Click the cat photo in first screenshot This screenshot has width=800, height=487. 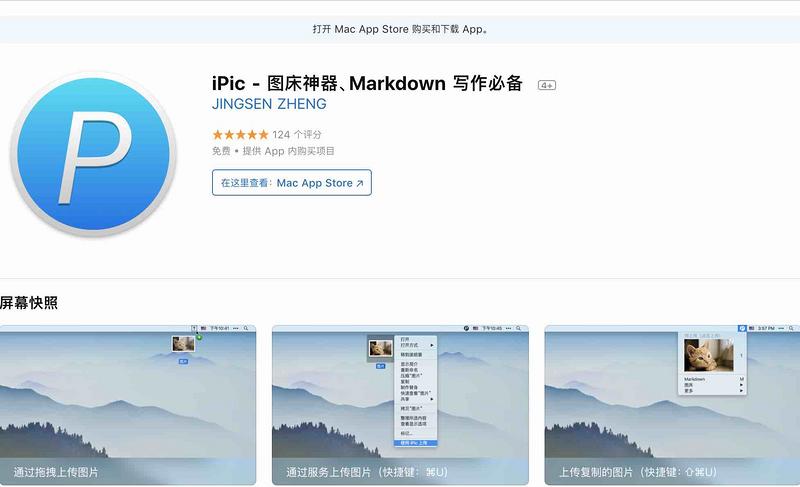click(183, 344)
